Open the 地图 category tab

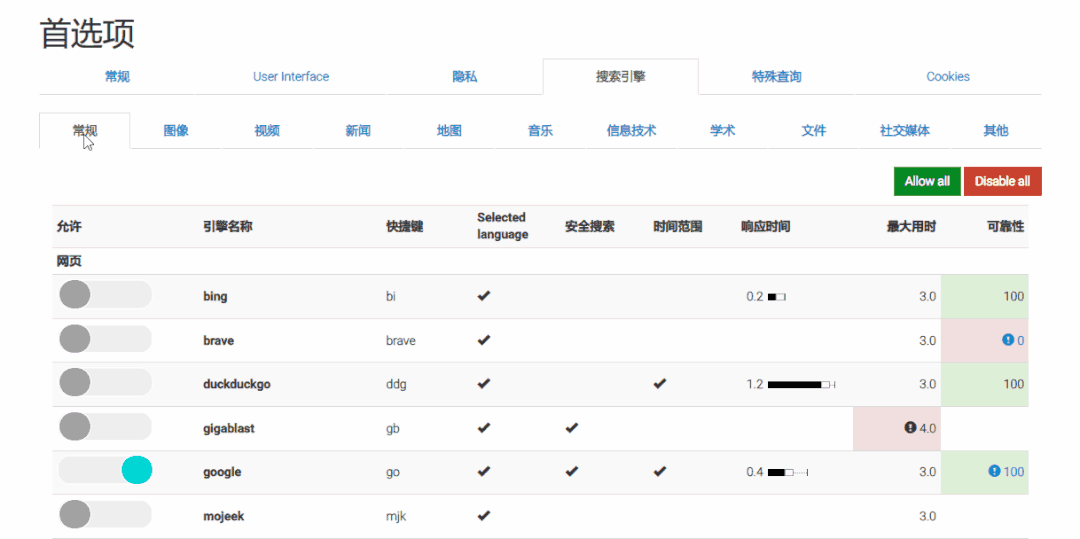(449, 131)
